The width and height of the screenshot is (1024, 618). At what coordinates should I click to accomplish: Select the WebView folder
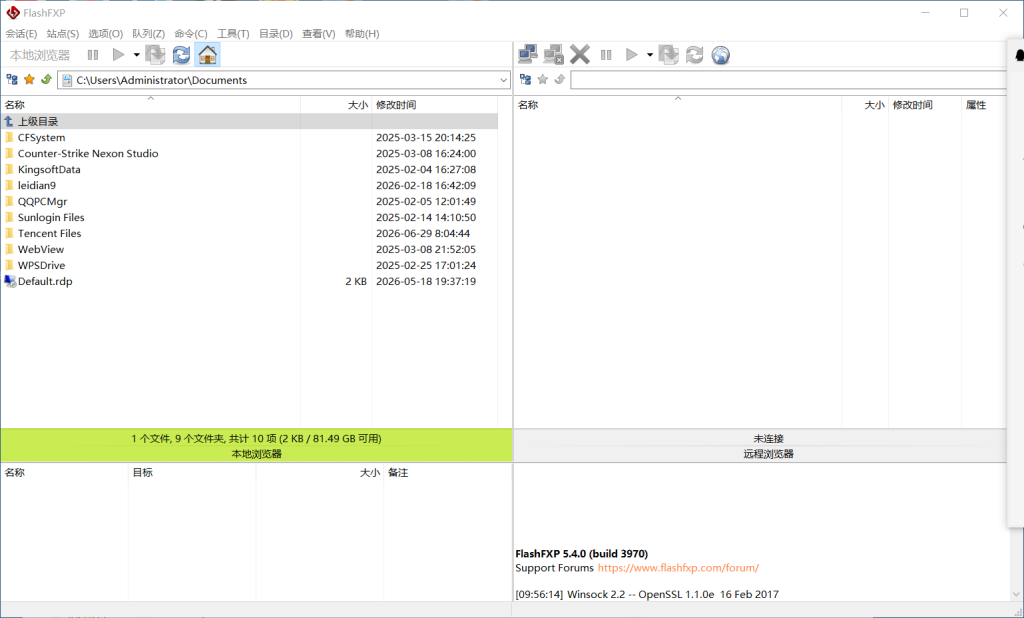click(x=249, y=250)
